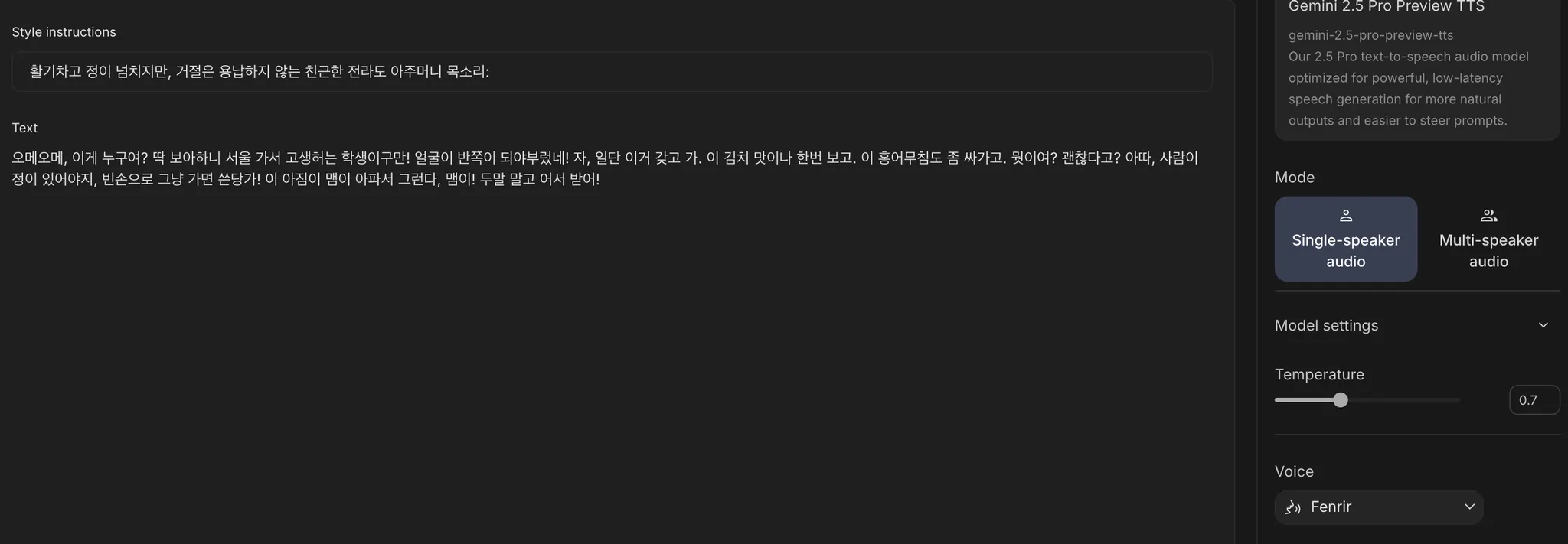Click the Style instructions label
Screen dimensions: 1568x544
[64, 32]
